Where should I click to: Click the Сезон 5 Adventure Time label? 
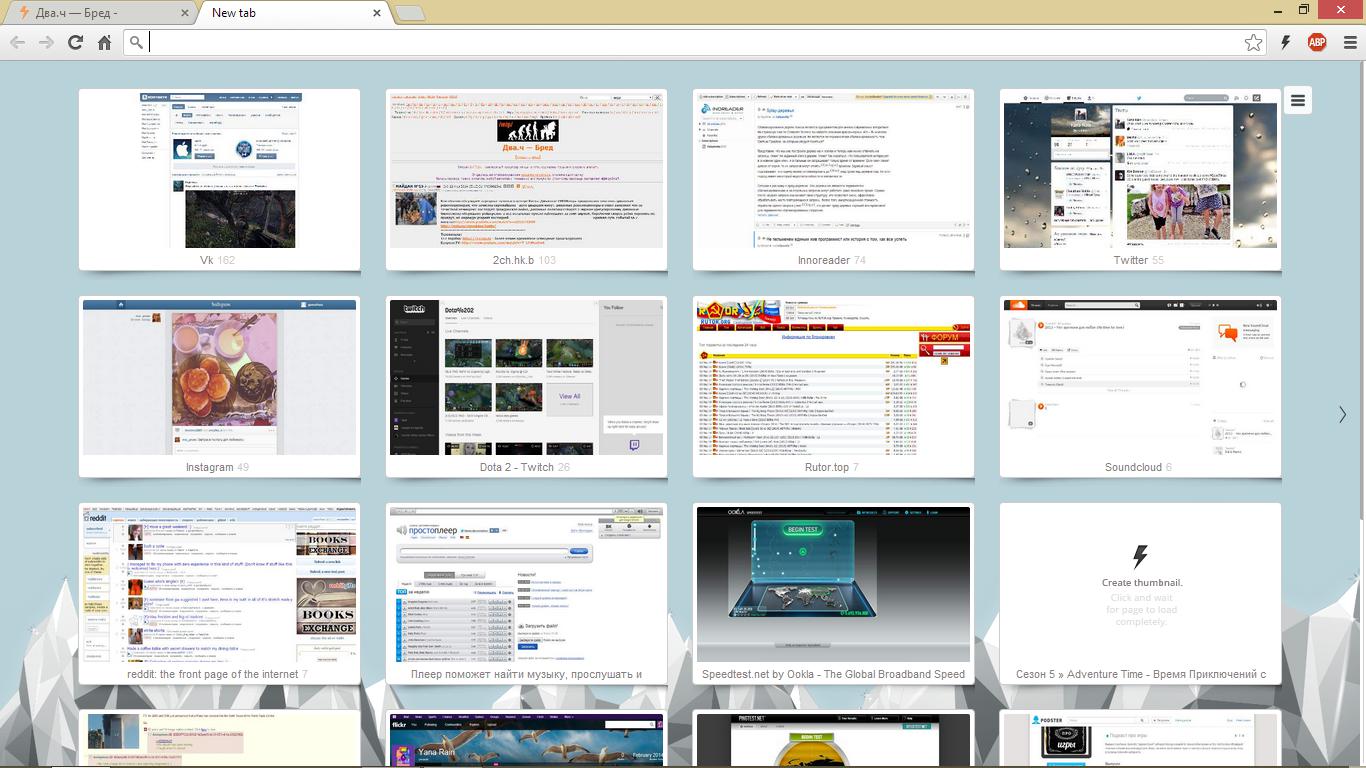[1140, 674]
